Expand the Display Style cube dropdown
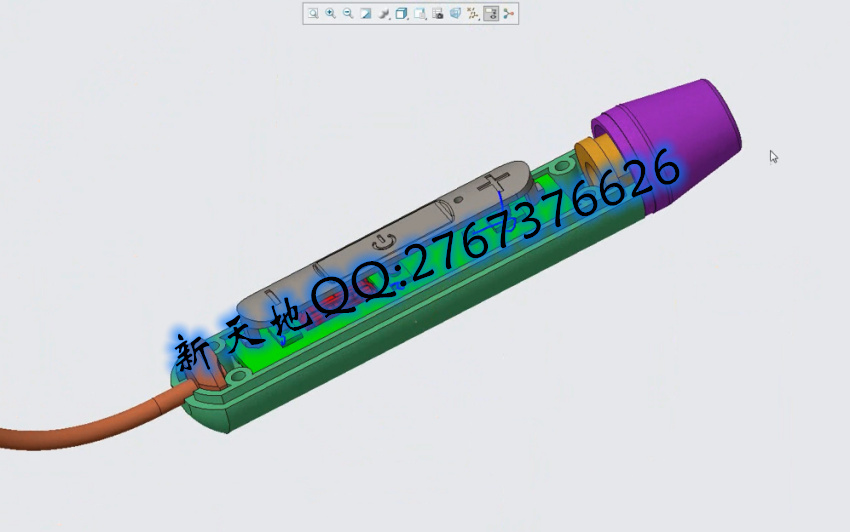The image size is (850, 532). tap(402, 14)
